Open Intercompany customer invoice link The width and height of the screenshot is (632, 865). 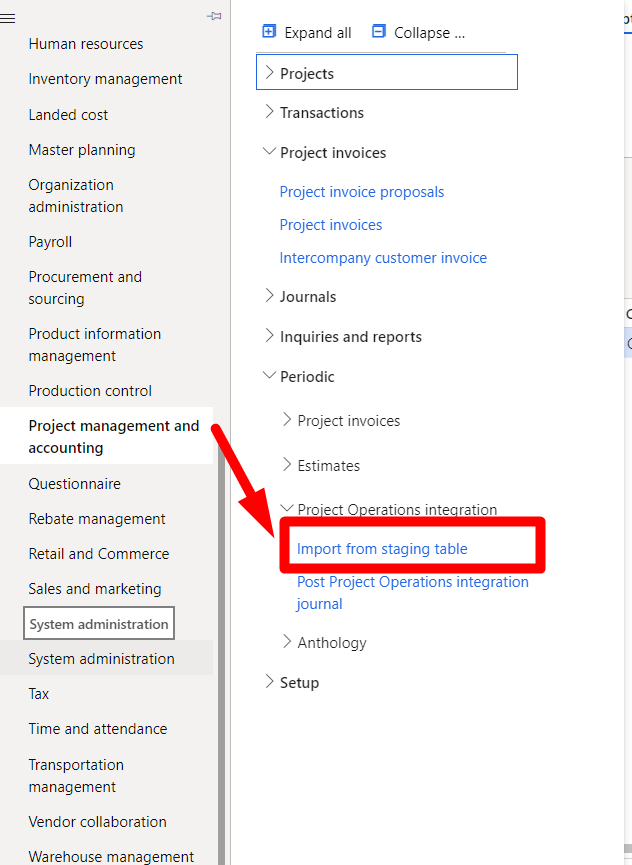pos(383,258)
